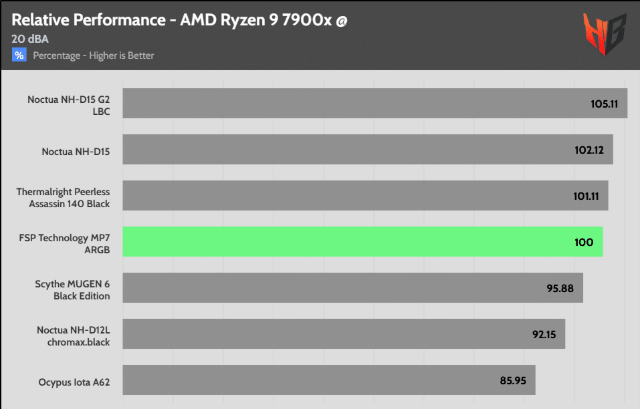Click the 92.15 value label
Viewport: 640px width, 409px height.
click(x=544, y=335)
